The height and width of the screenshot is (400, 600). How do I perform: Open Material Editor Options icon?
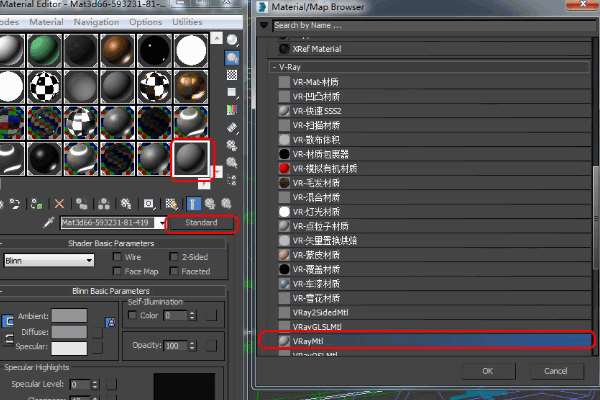pos(232,145)
